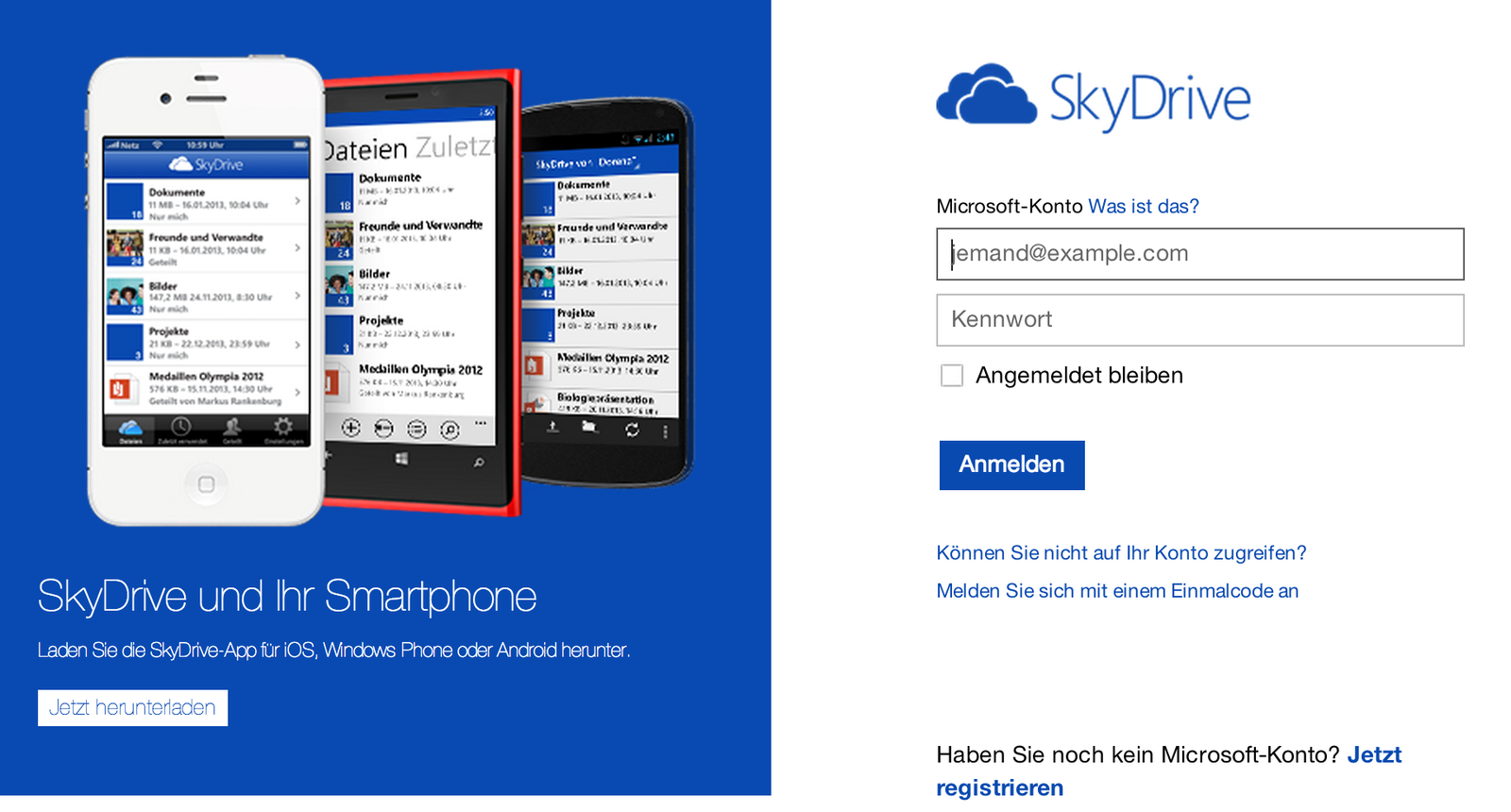Expand Dokumente row chevron on white iPhone
This screenshot has width=1511, height=812.
(297, 201)
